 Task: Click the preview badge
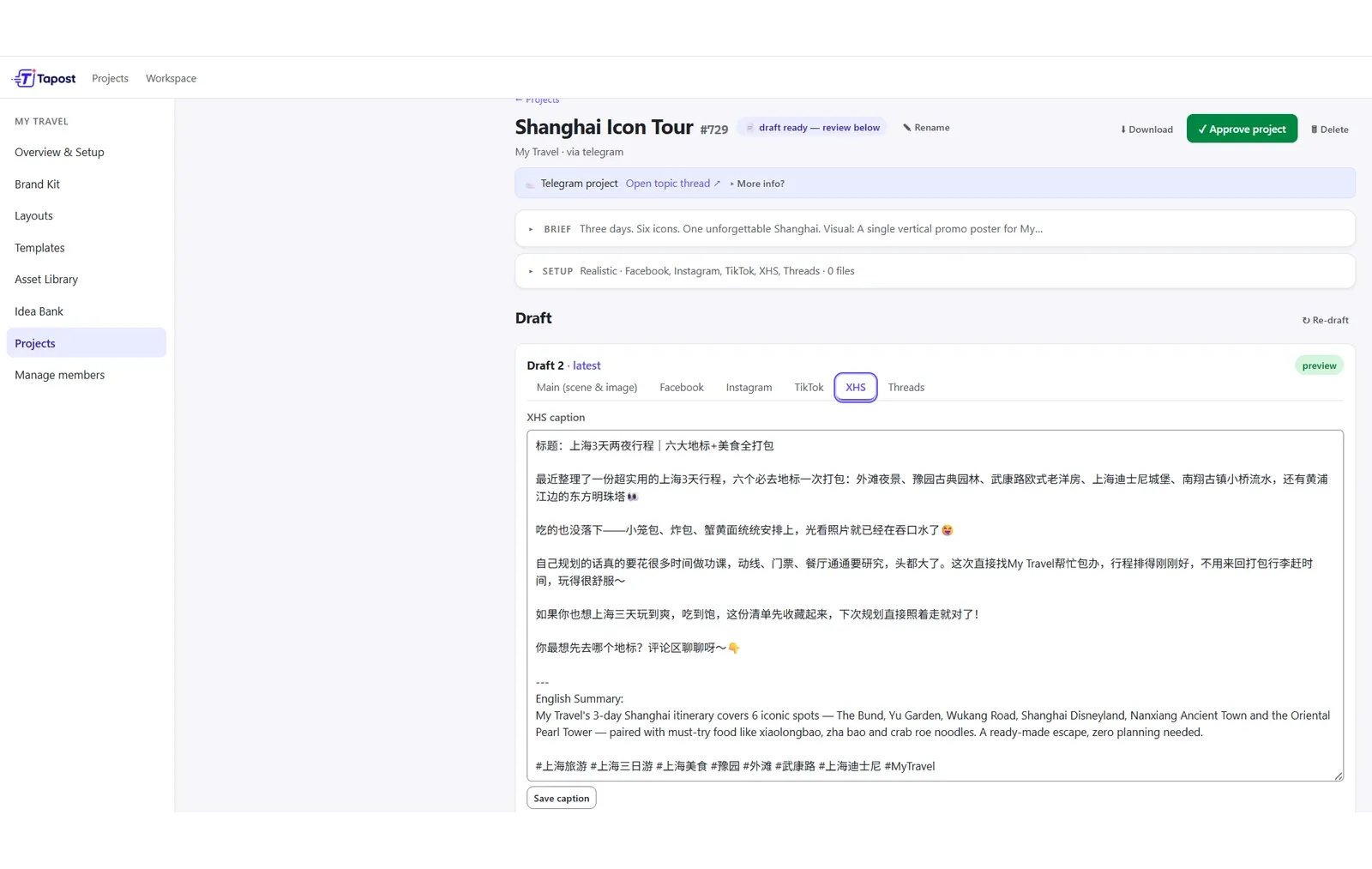1319,366
